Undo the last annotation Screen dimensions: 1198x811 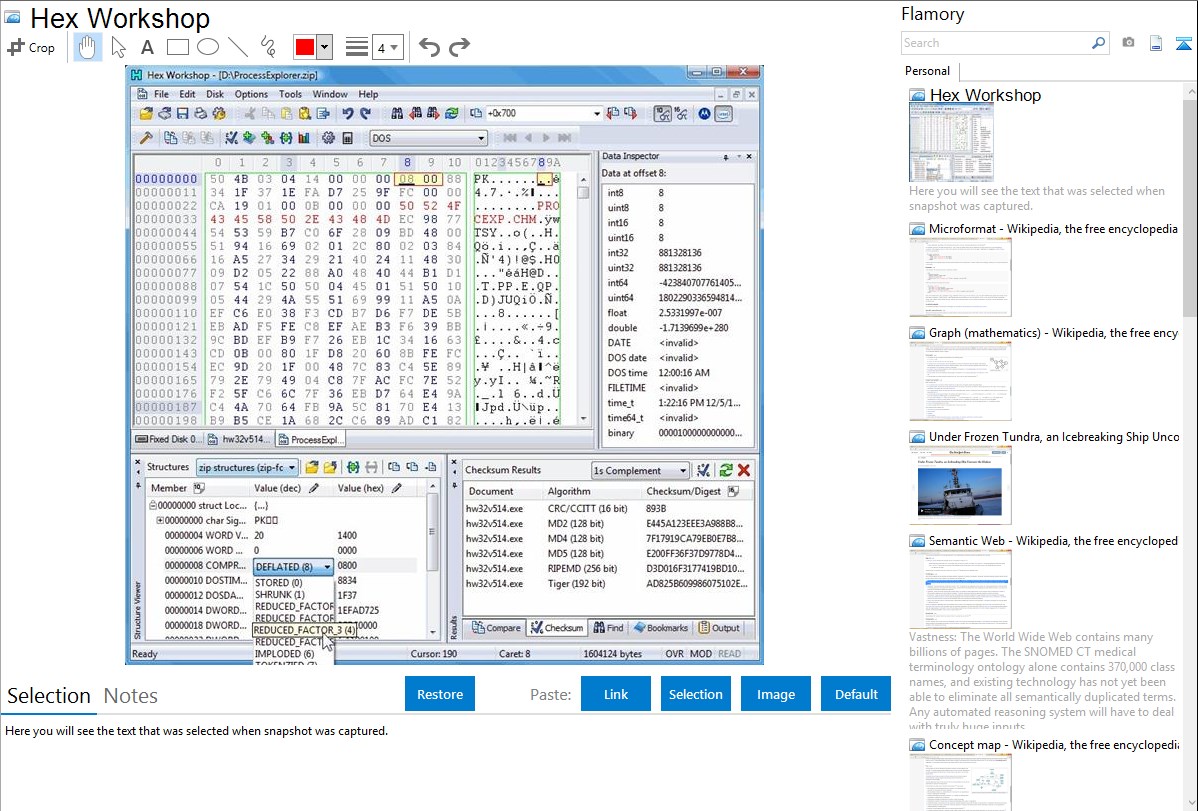coord(429,47)
